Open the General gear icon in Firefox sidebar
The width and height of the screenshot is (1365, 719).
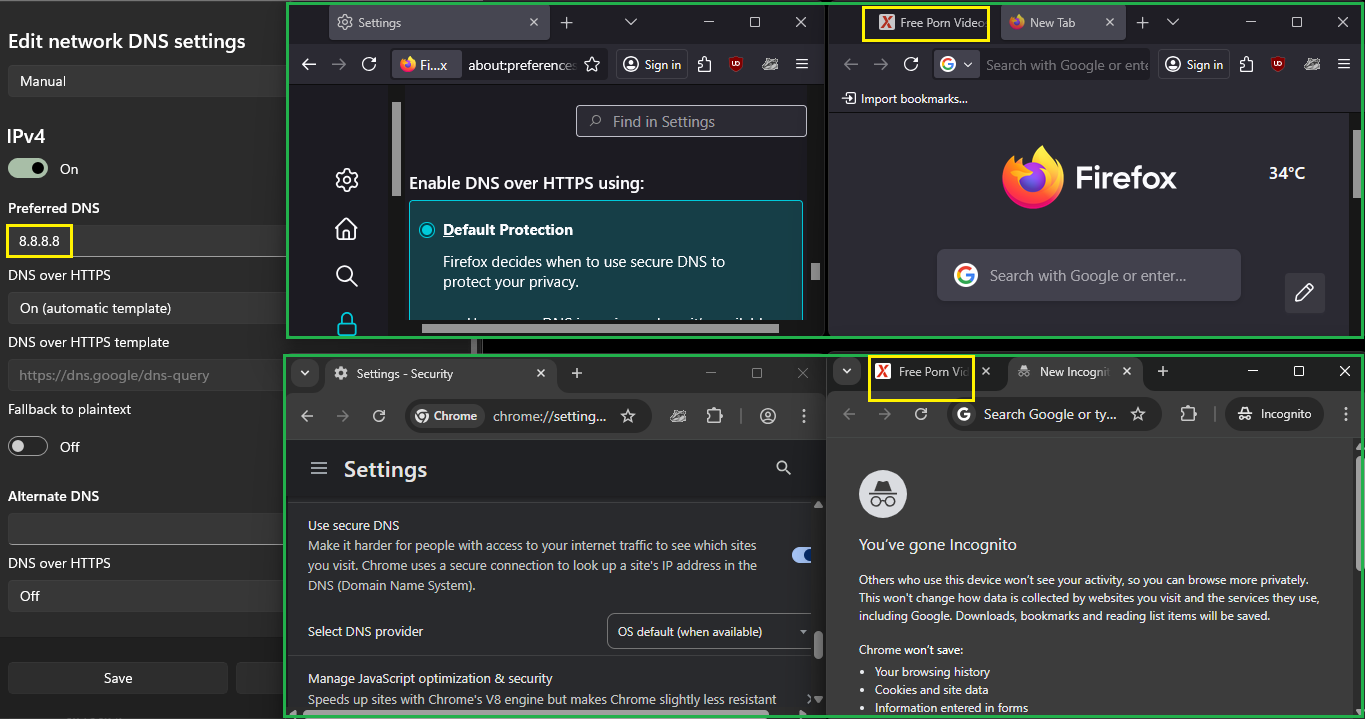[x=346, y=180]
